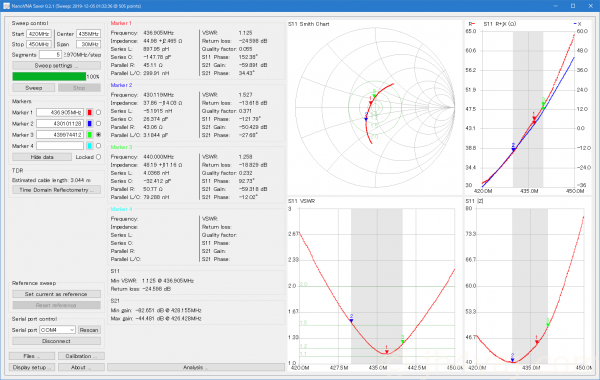Image resolution: width=600 pixels, height=380 pixels.
Task: Open the Serial port COM4 dropdown
Action: pos(57,330)
